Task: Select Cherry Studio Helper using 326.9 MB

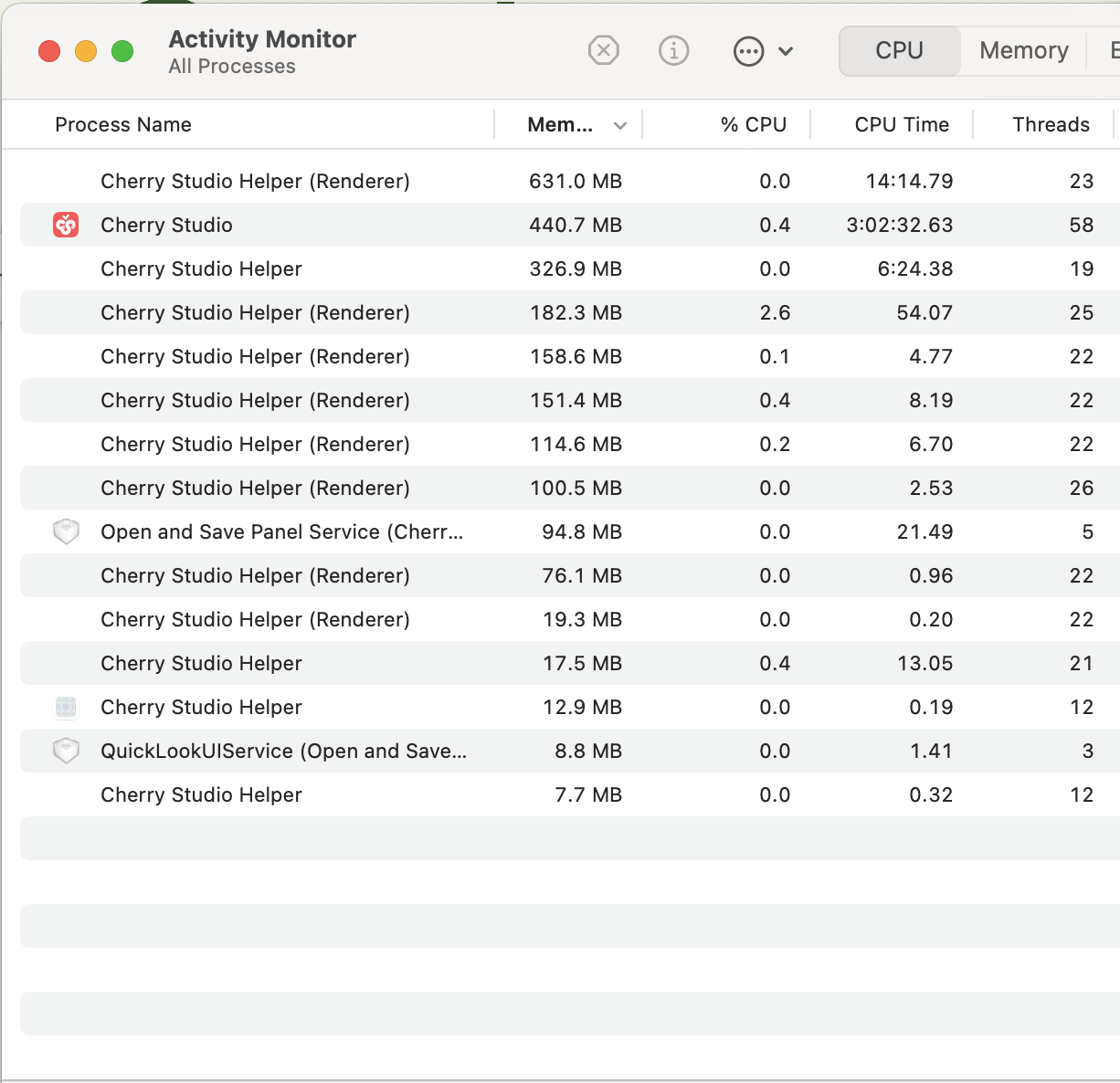Action: [570, 268]
